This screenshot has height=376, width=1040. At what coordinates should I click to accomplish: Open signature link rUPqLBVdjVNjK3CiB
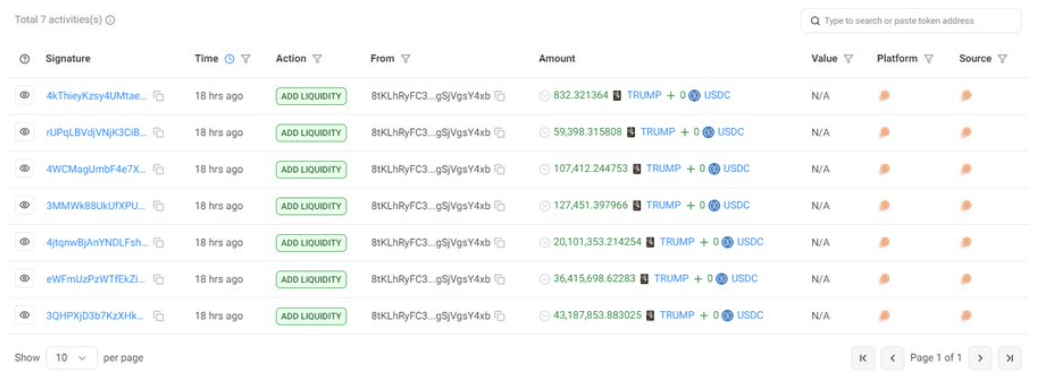pos(97,132)
